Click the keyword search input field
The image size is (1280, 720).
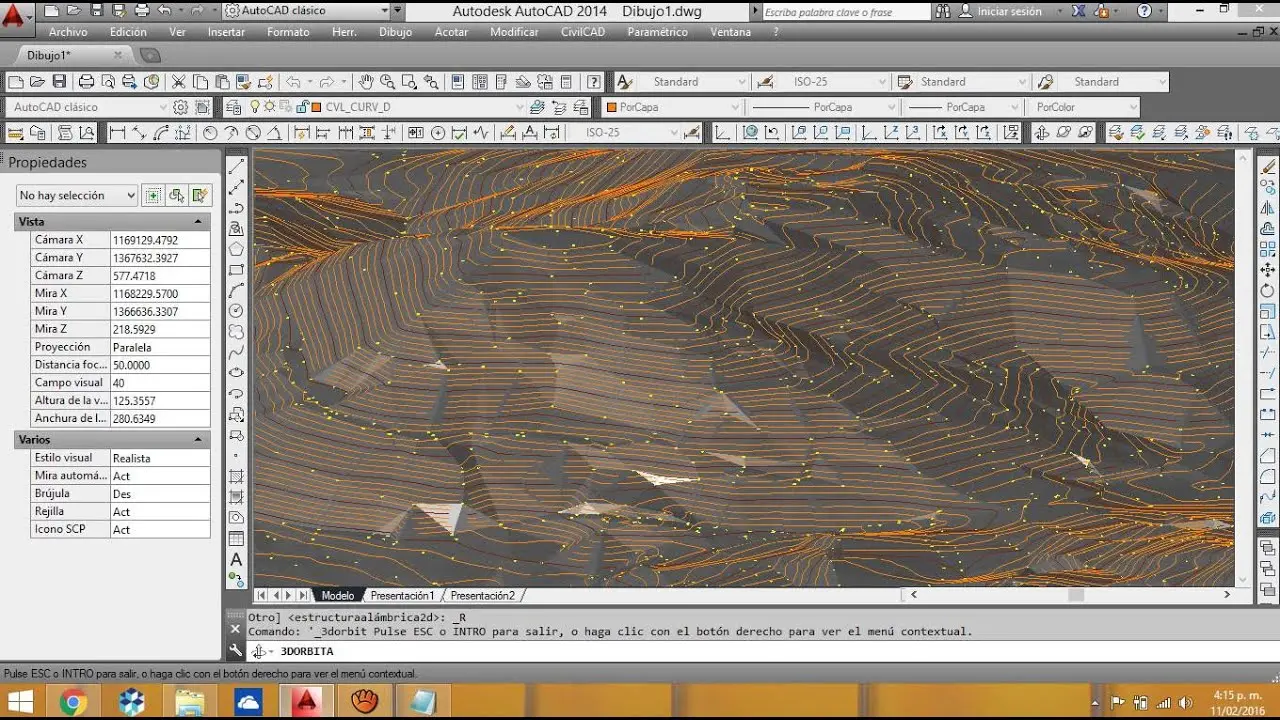[845, 12]
